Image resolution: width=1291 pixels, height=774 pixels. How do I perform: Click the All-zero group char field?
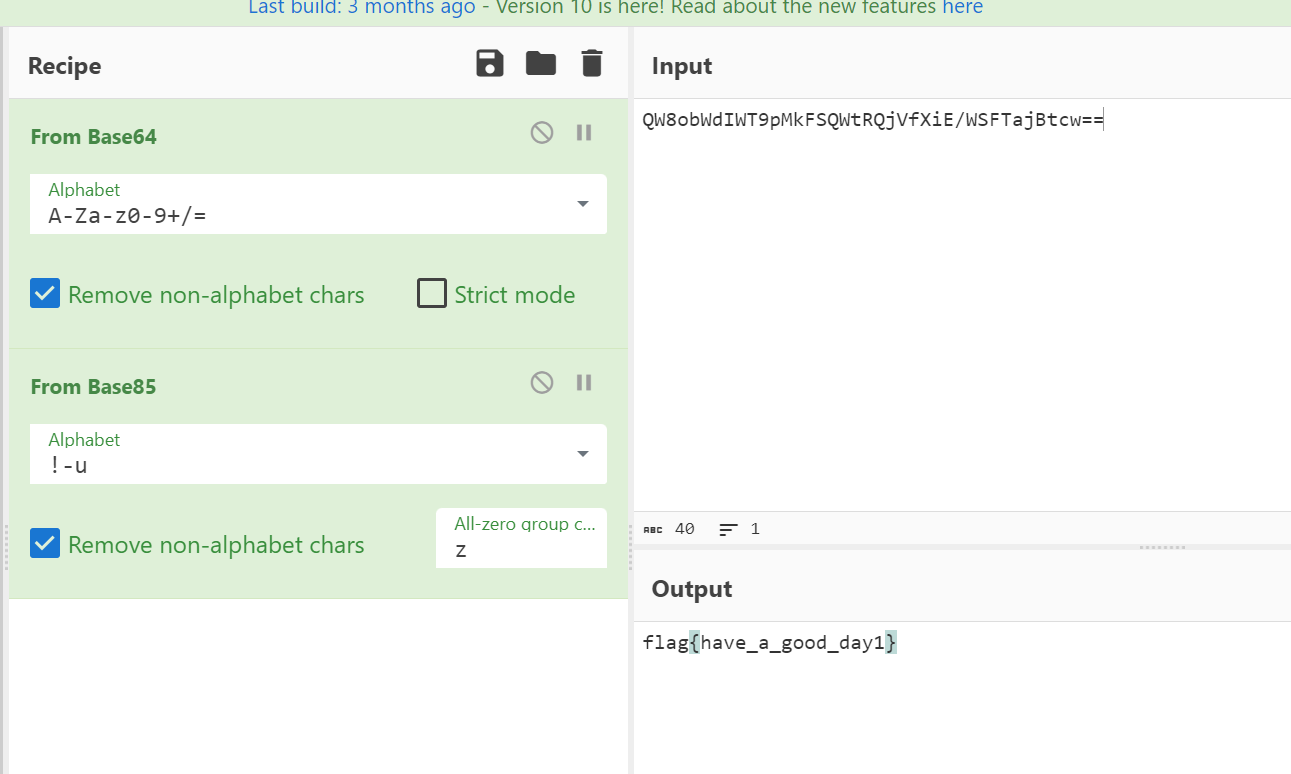(520, 549)
